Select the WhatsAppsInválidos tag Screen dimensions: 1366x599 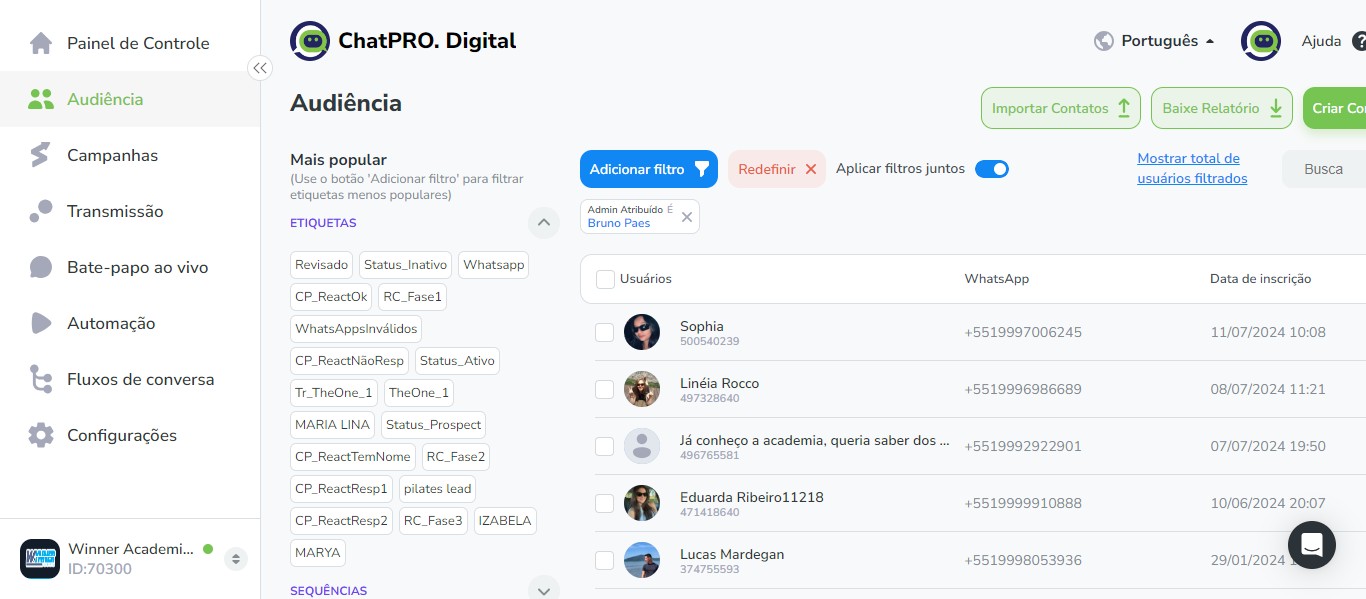(x=356, y=328)
